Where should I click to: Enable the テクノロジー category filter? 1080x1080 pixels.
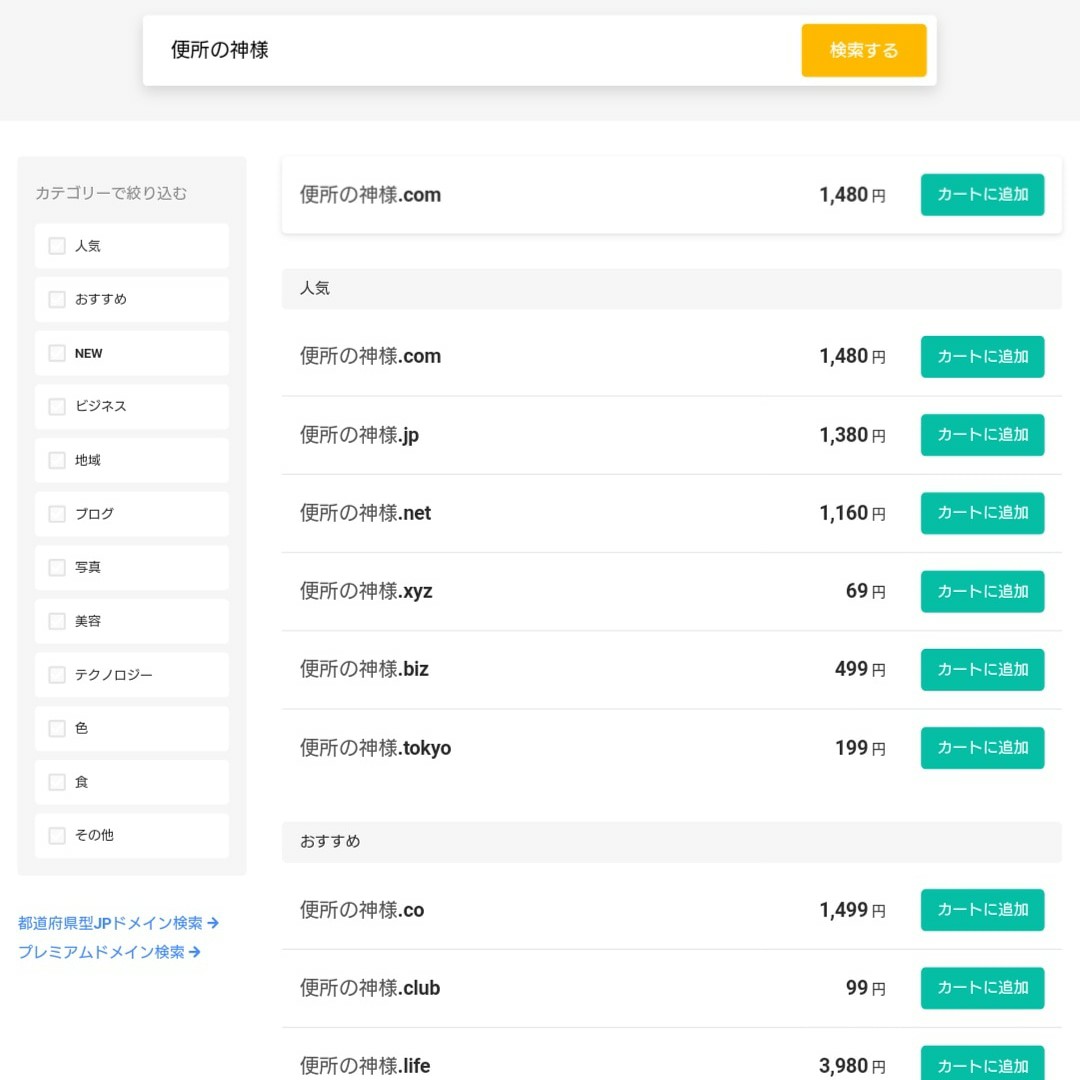[57, 674]
